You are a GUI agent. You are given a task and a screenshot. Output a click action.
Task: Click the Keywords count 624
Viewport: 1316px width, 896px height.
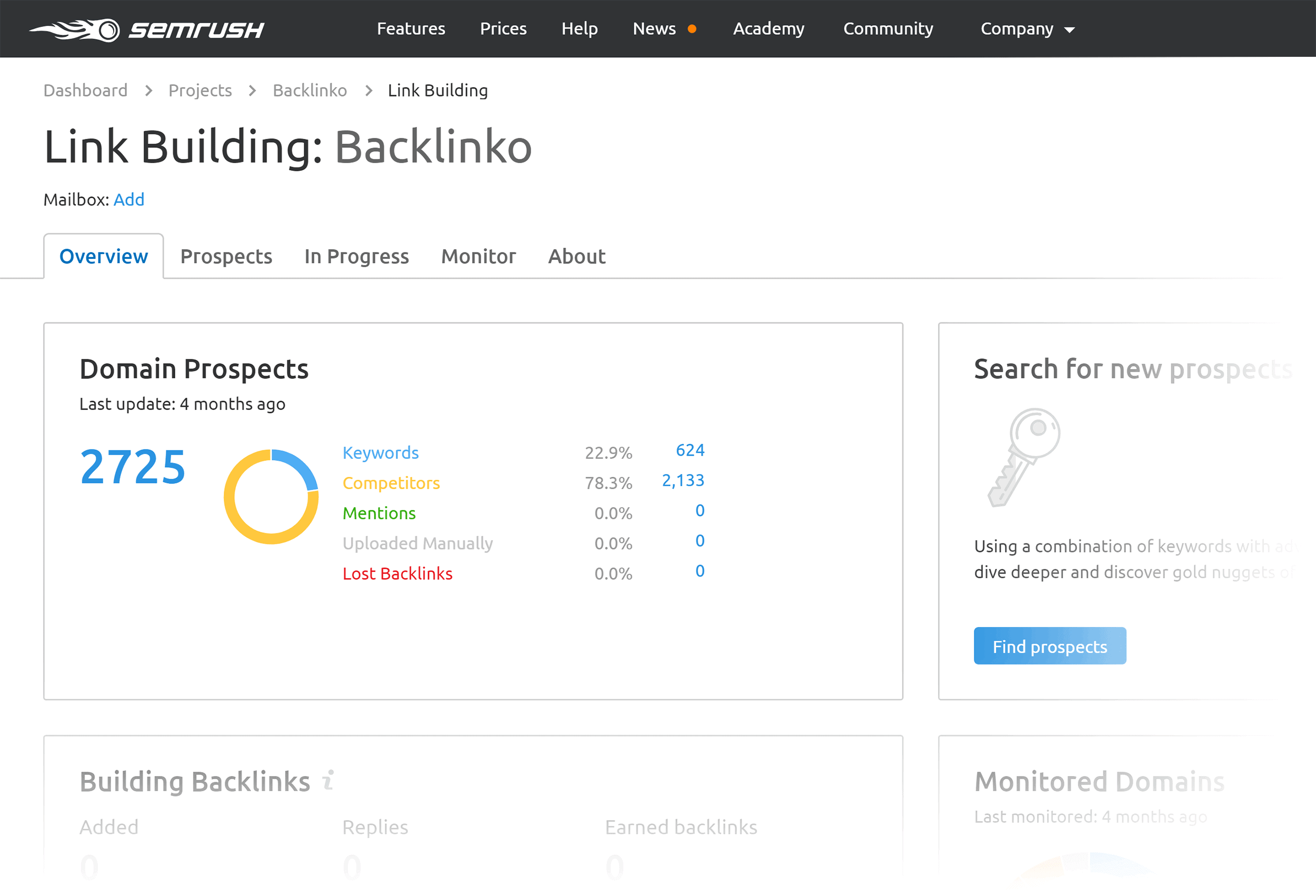(x=690, y=450)
